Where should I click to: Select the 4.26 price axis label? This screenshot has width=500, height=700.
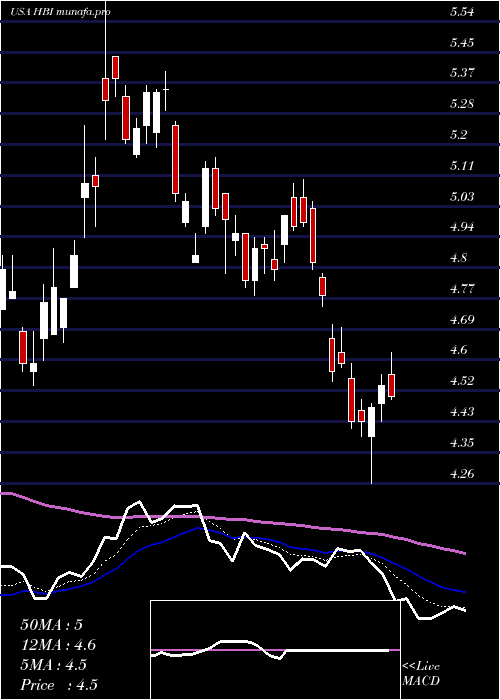coord(462,473)
